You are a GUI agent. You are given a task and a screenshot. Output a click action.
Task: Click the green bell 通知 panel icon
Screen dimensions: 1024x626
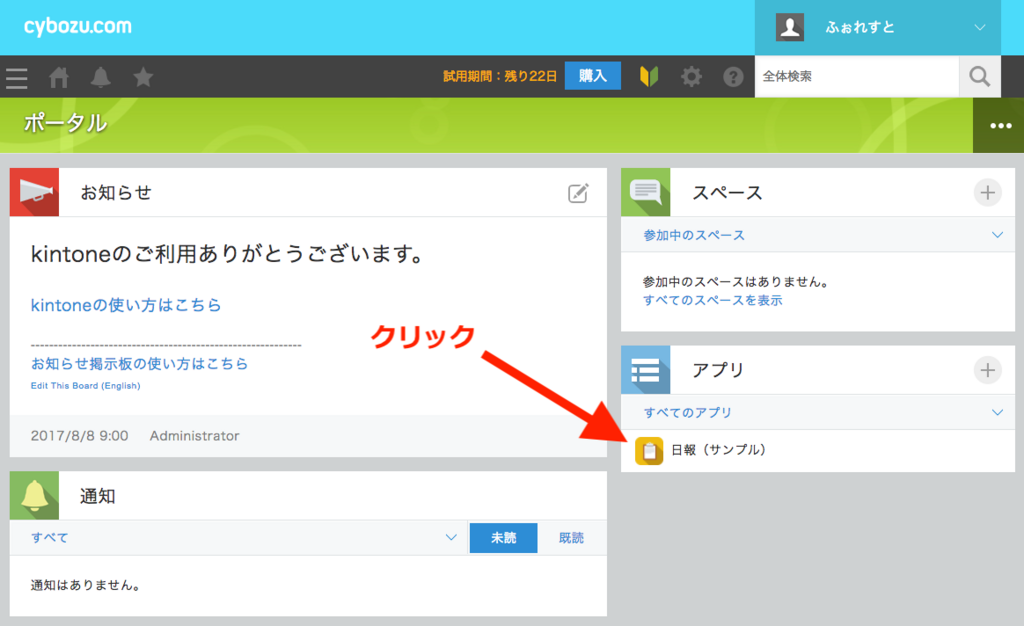click(35, 495)
